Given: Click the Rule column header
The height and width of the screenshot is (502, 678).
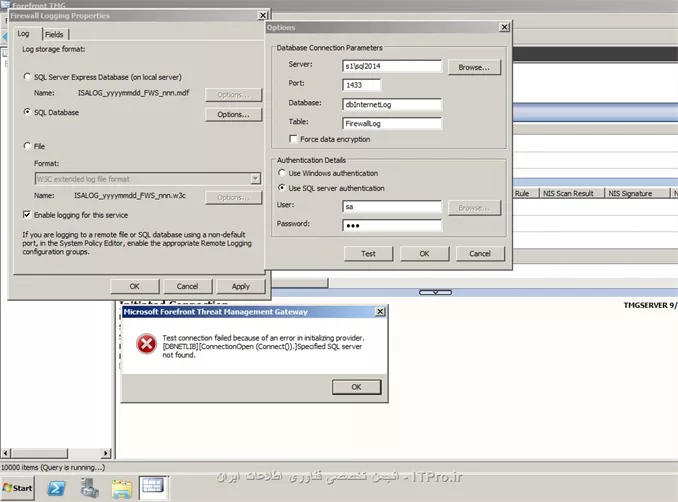Looking at the screenshot, I should 526,193.
